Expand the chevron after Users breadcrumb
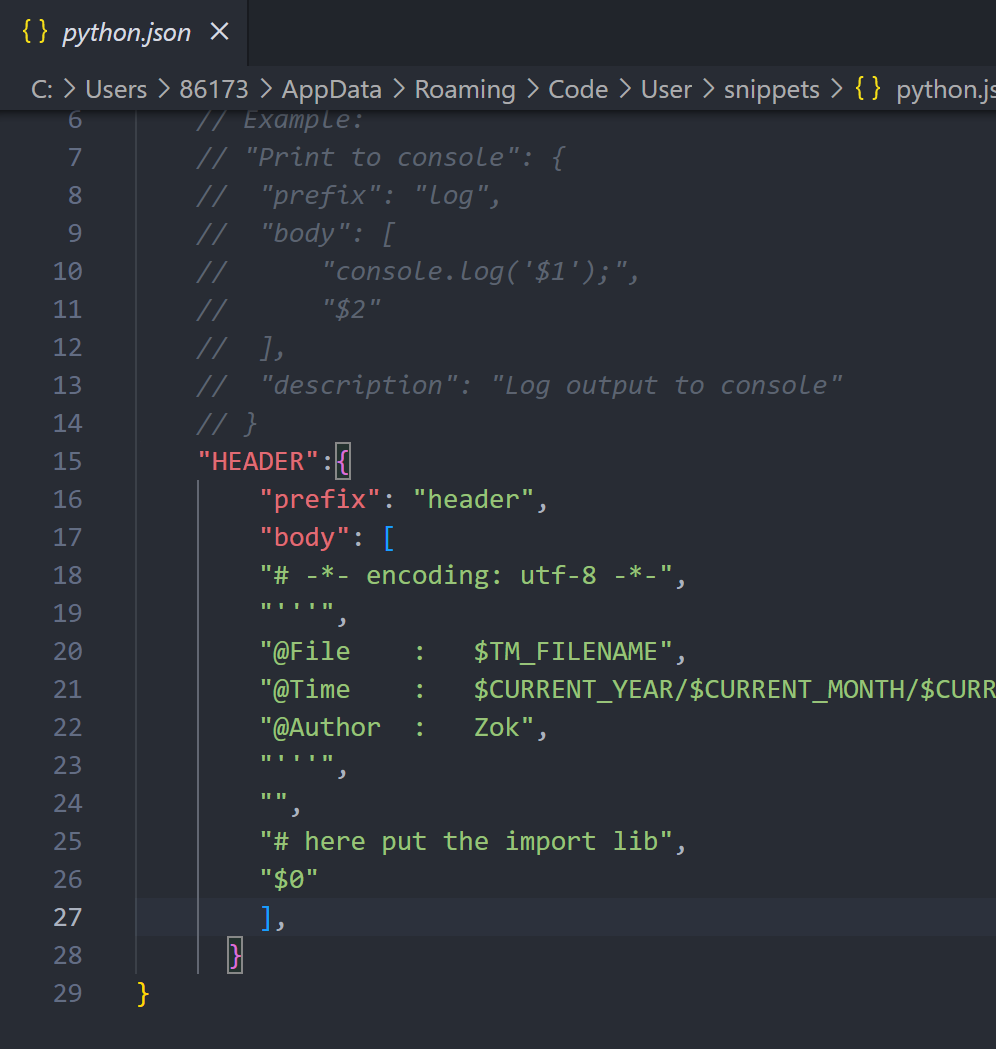 [x=163, y=89]
